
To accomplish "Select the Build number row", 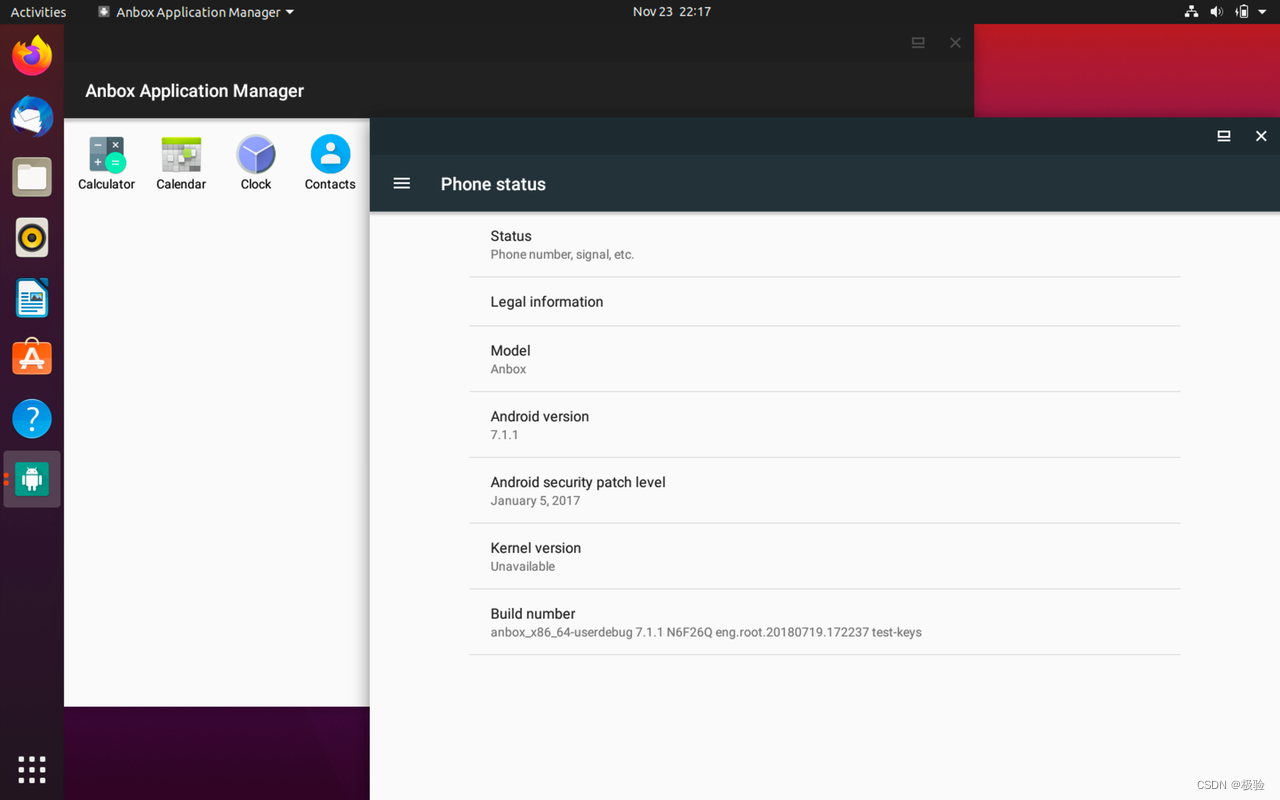I will (x=825, y=622).
